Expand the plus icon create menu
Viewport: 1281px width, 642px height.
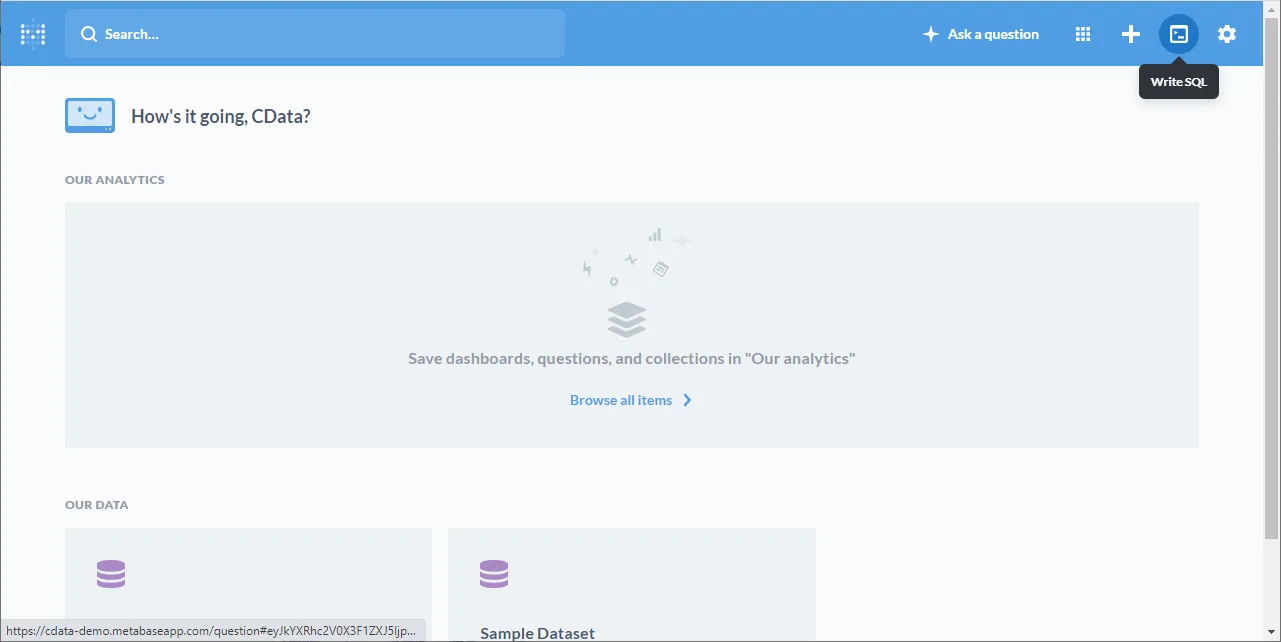(x=1130, y=34)
